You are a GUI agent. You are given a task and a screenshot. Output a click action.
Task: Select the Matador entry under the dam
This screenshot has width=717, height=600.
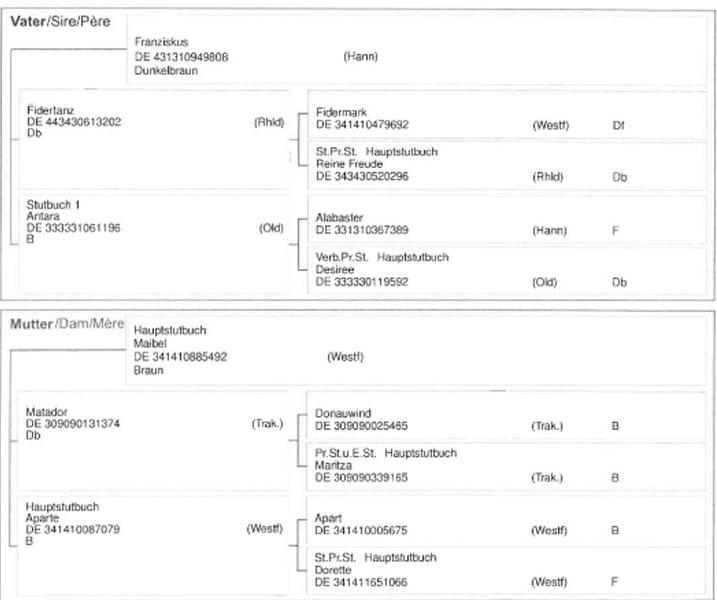coord(46,411)
